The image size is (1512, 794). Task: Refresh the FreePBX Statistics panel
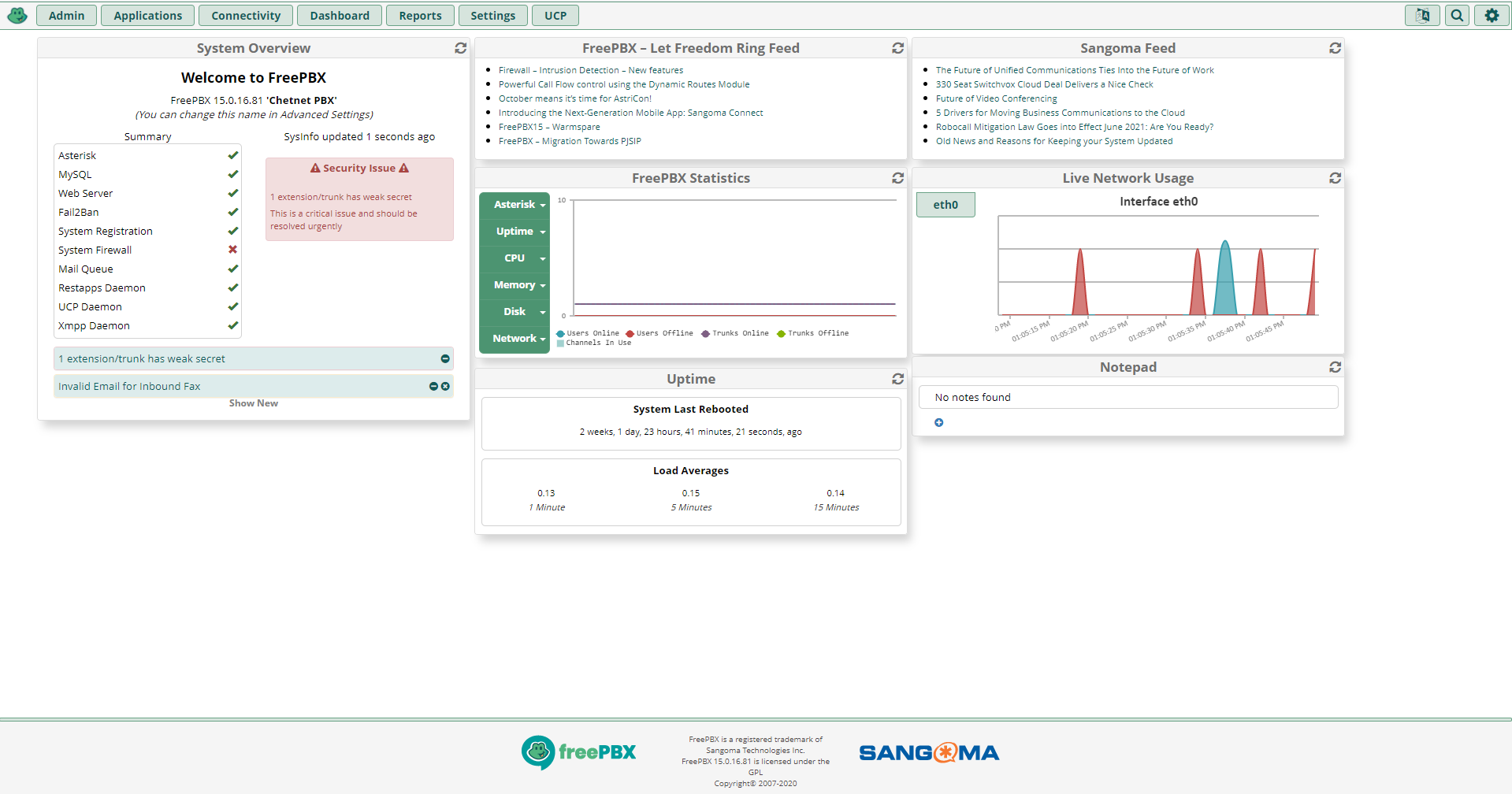point(897,178)
